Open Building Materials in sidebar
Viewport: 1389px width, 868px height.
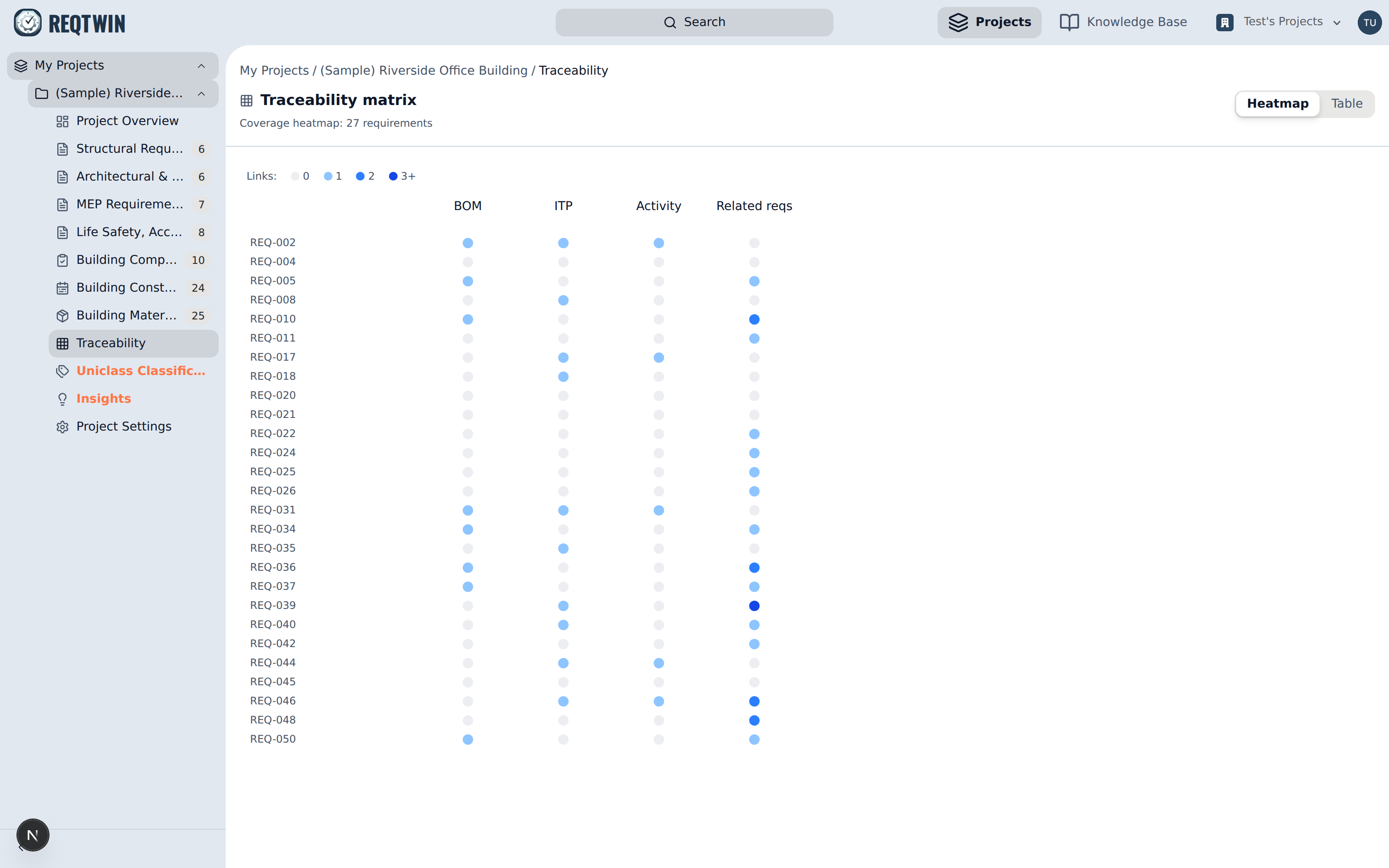[133, 316]
